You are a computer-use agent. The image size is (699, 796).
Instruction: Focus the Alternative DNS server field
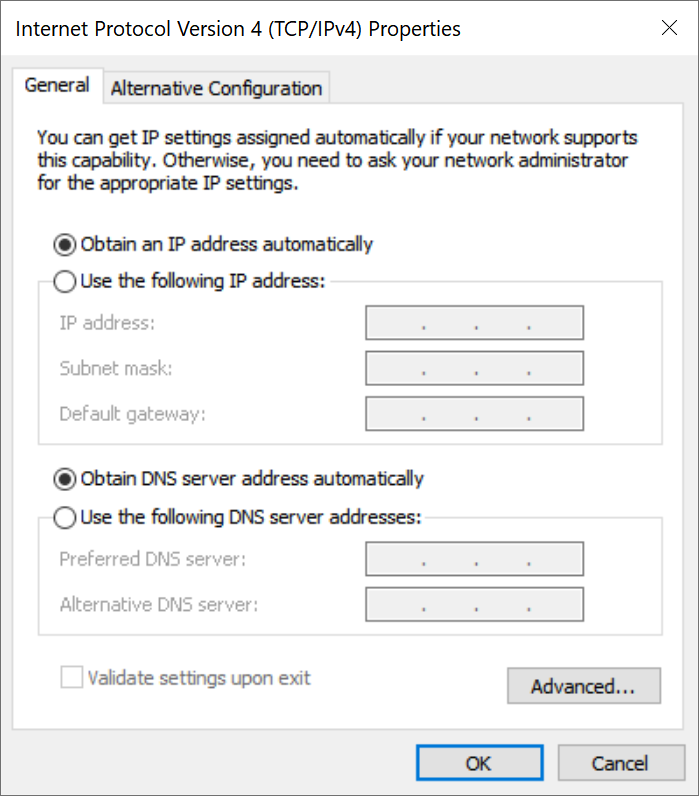pyautogui.click(x=474, y=604)
